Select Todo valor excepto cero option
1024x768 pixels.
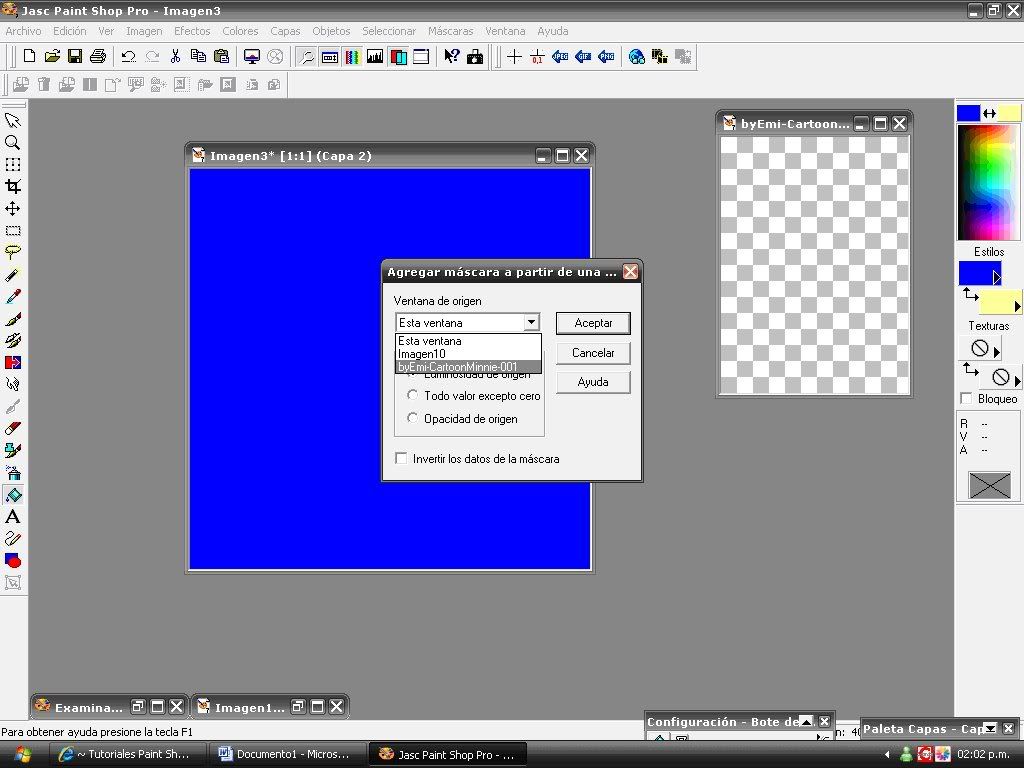coord(413,396)
